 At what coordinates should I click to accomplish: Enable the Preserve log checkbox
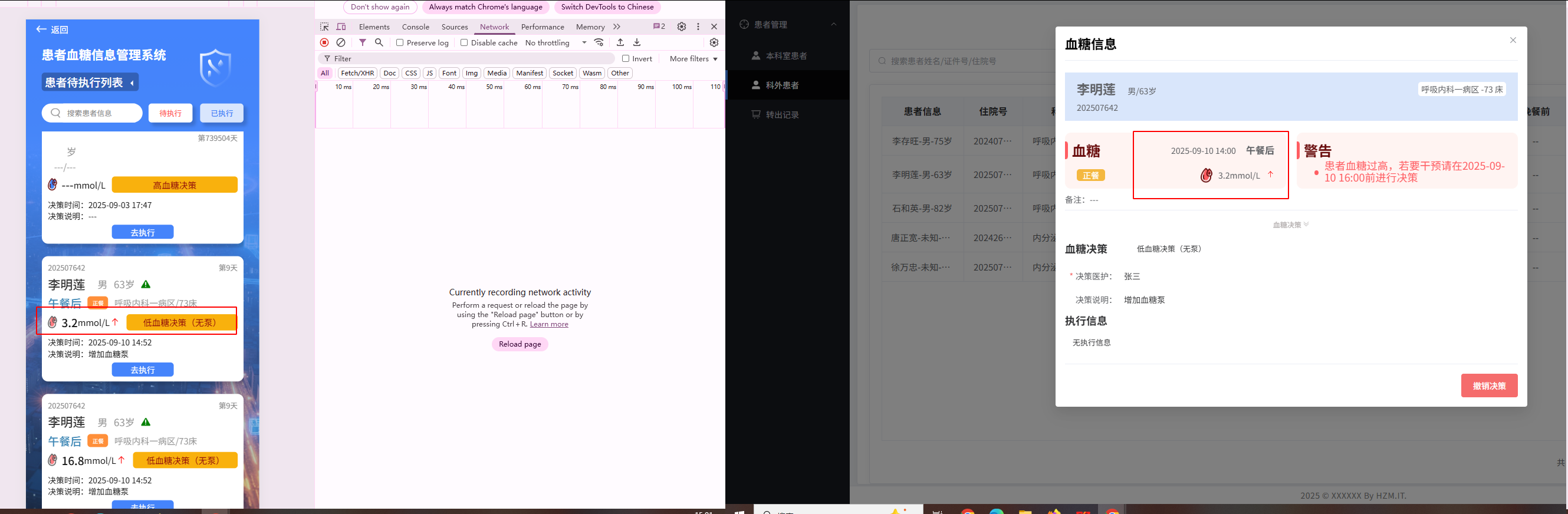[400, 42]
